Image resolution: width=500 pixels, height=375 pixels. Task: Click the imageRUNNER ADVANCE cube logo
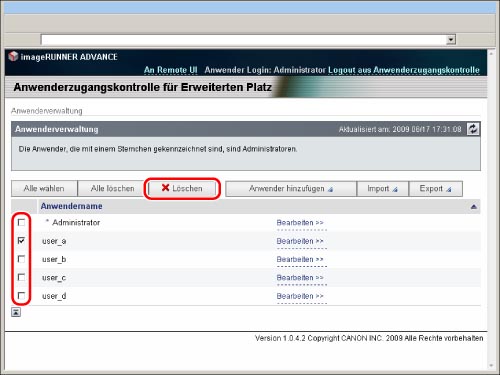(x=13, y=56)
